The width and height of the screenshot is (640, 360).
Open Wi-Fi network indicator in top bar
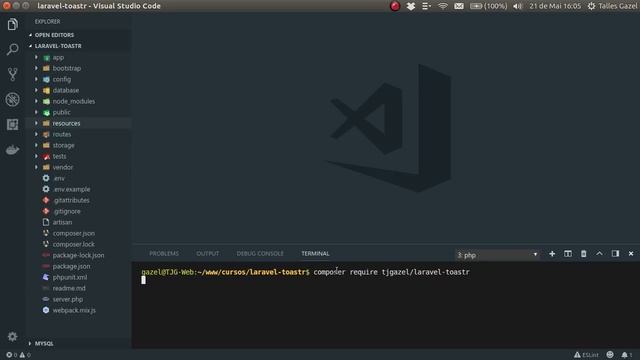click(442, 6)
